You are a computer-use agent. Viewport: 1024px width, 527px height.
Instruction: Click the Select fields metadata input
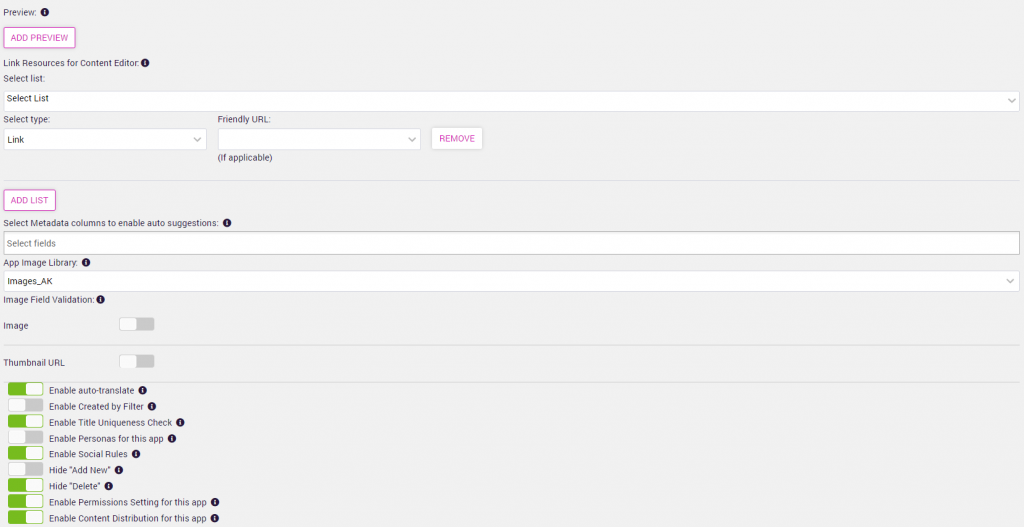pos(511,243)
